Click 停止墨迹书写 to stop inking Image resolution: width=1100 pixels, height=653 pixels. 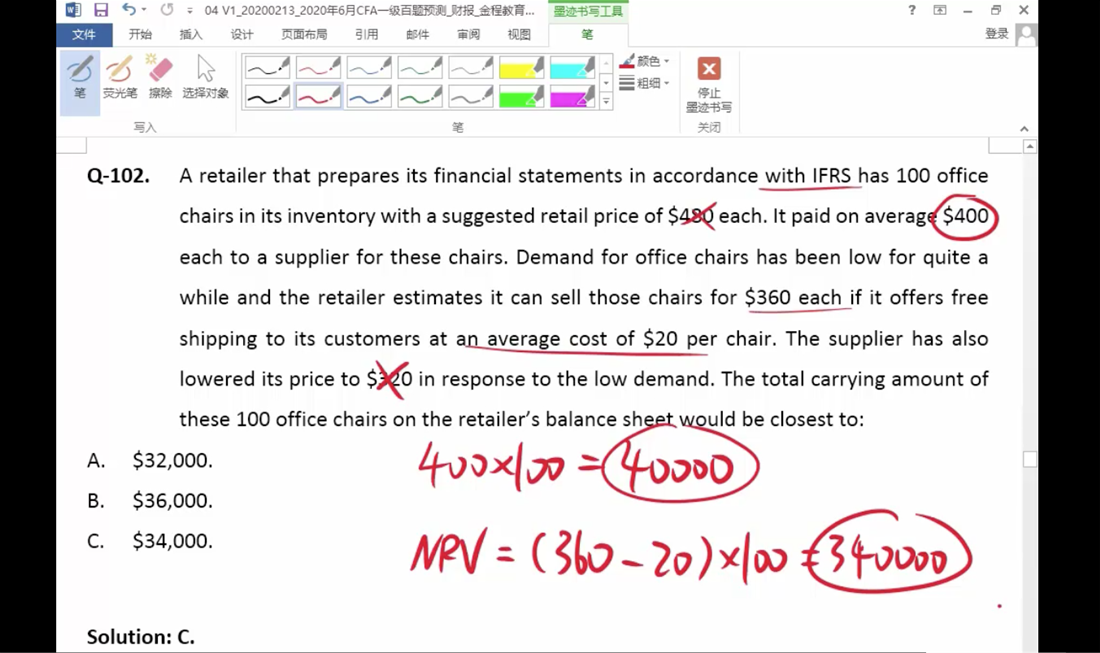tap(708, 83)
